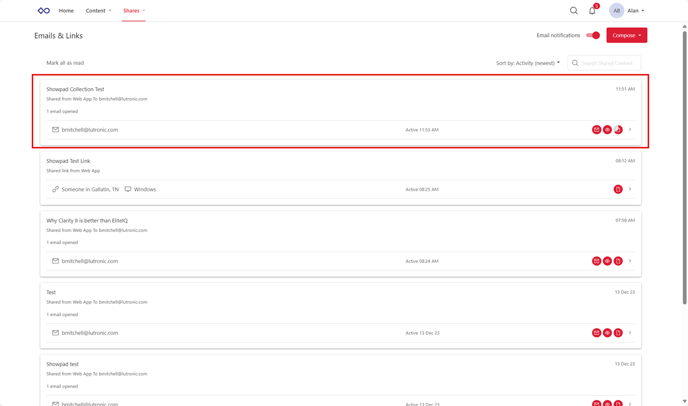Expand Why Clarity II recipient row chevron
688x406 pixels.
click(630, 261)
